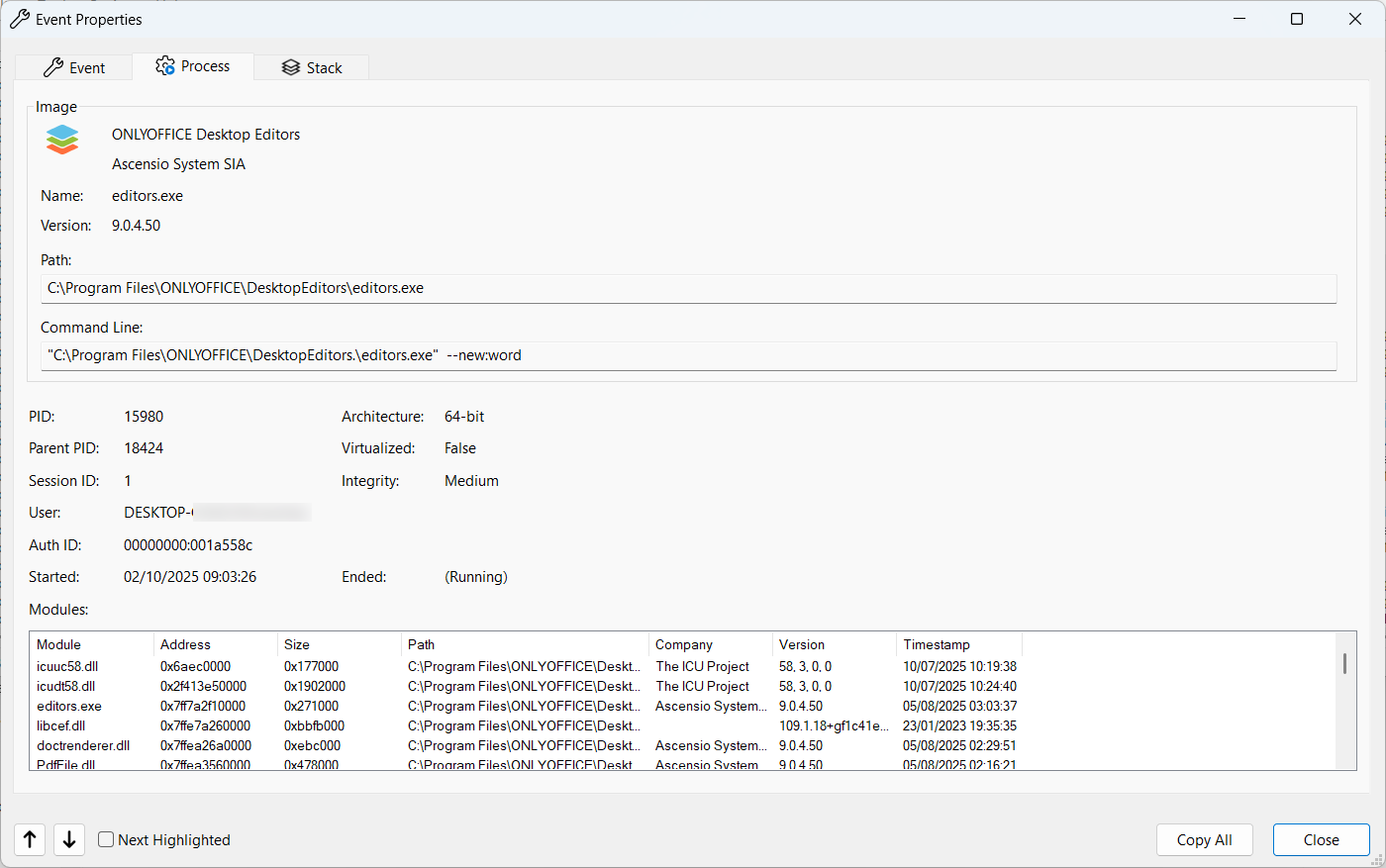Maximize the Event Properties window
The width and height of the screenshot is (1386, 868).
pyautogui.click(x=1297, y=19)
